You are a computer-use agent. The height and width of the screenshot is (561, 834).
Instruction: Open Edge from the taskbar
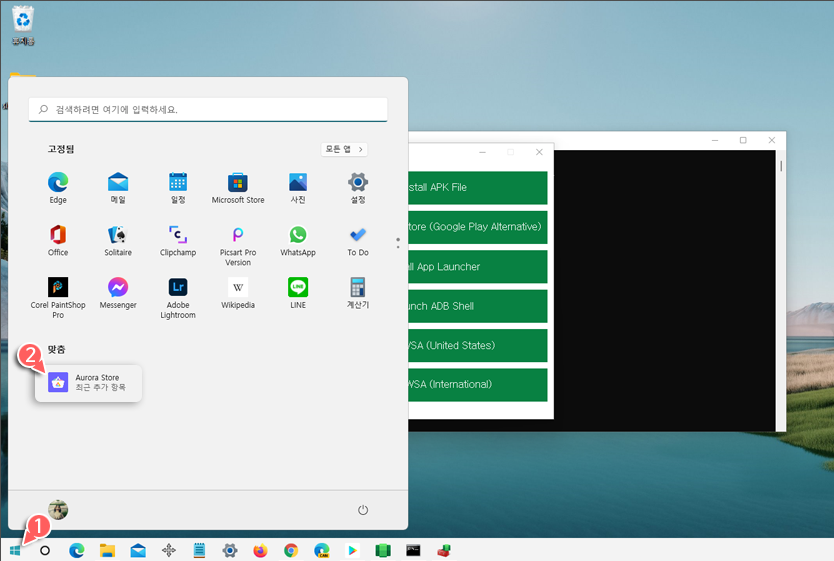(77, 550)
